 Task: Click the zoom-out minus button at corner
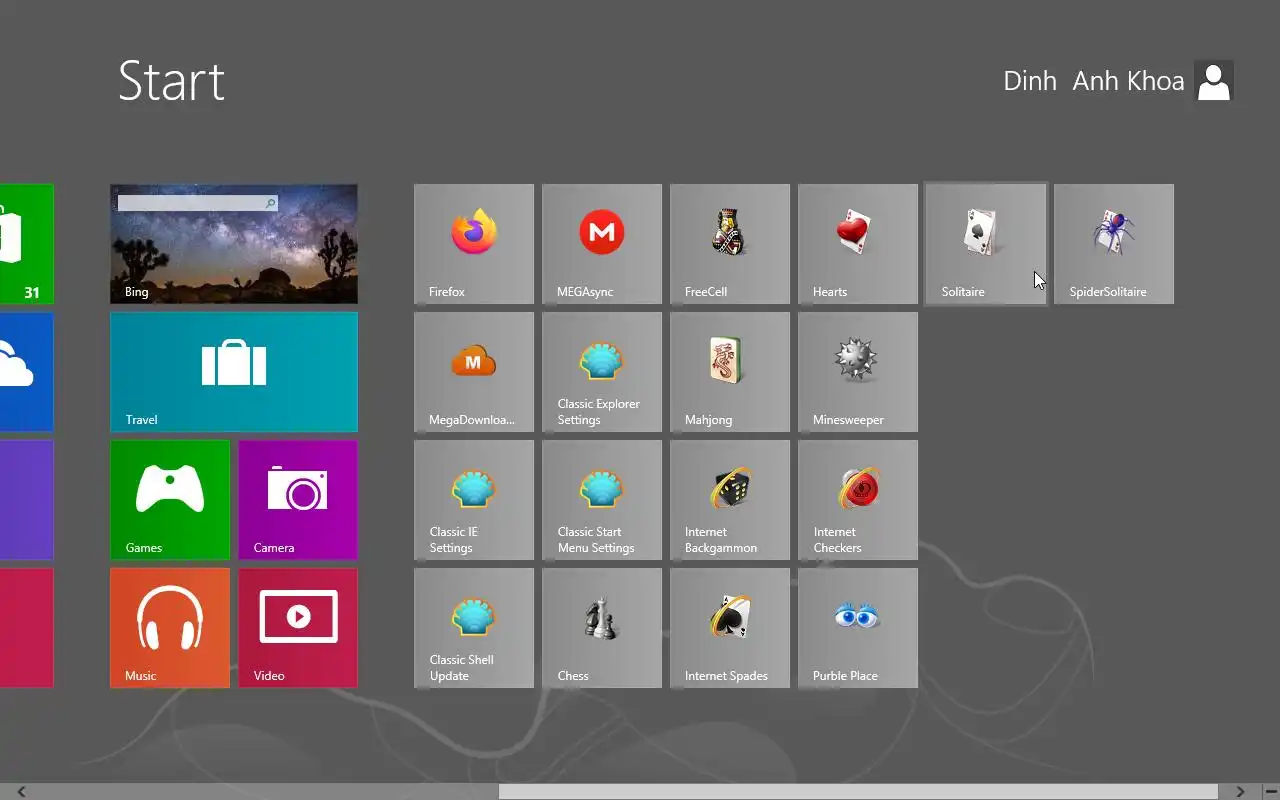pyautogui.click(x=1270, y=791)
